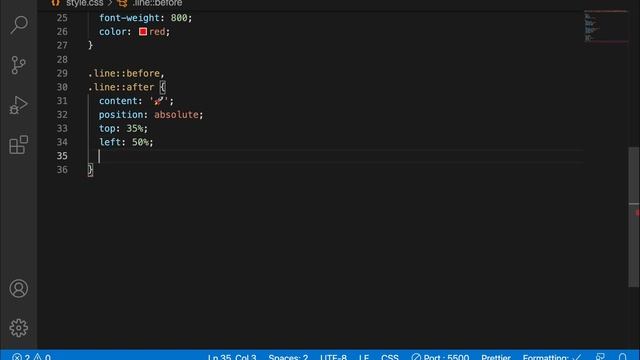This screenshot has width=640, height=360.
Task: Click 'Ln 35, Col 3' in status bar
Action: [232, 357]
